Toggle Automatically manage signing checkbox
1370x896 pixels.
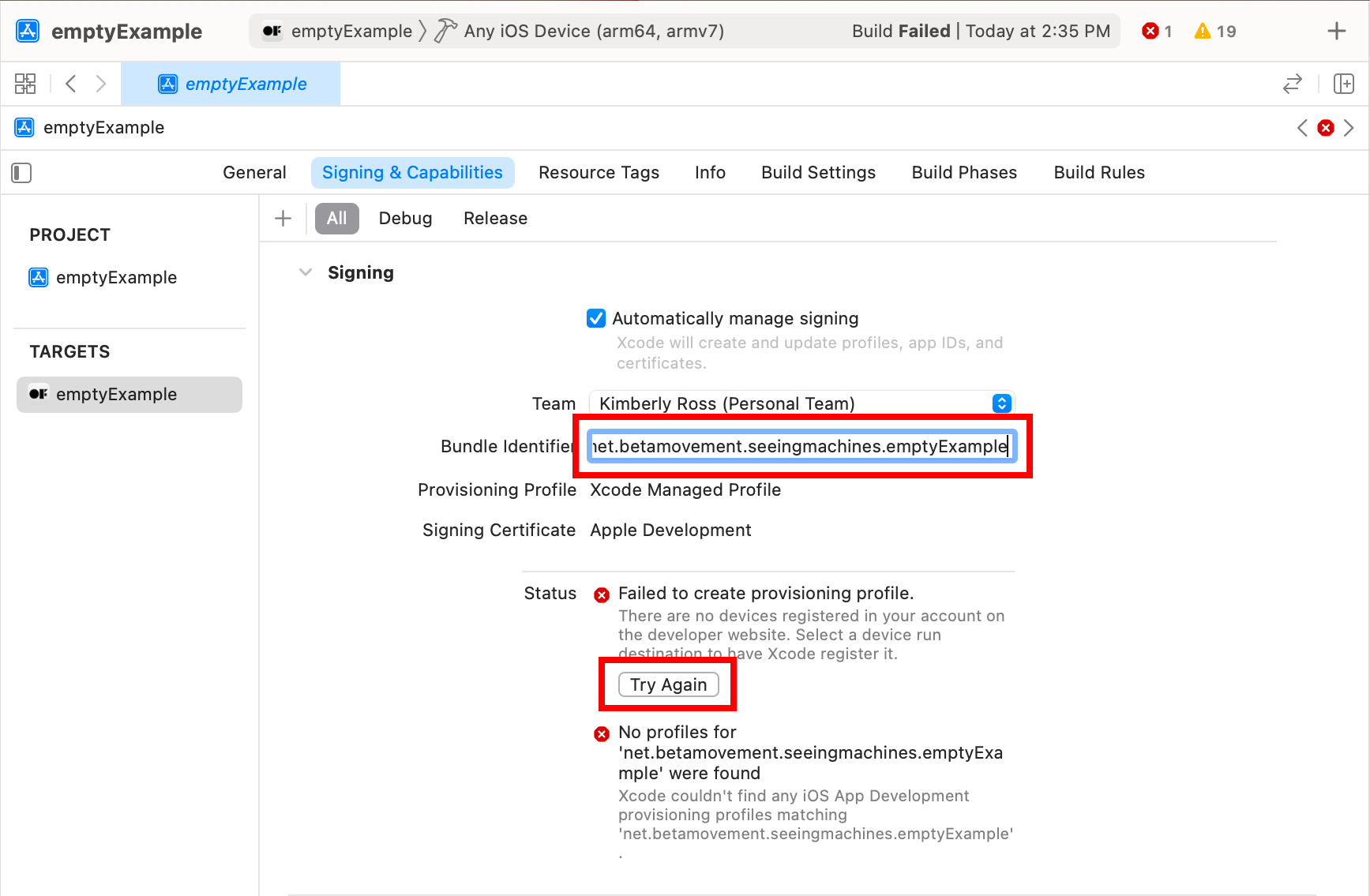[x=596, y=318]
